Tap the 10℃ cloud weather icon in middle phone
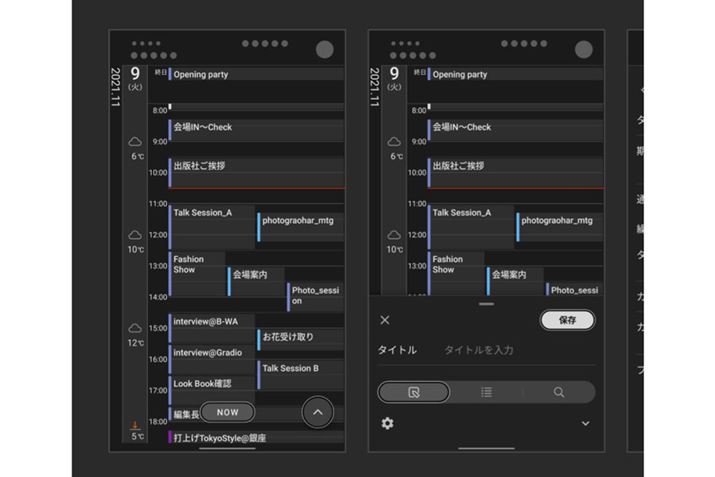This screenshot has width=715, height=477. click(394, 235)
